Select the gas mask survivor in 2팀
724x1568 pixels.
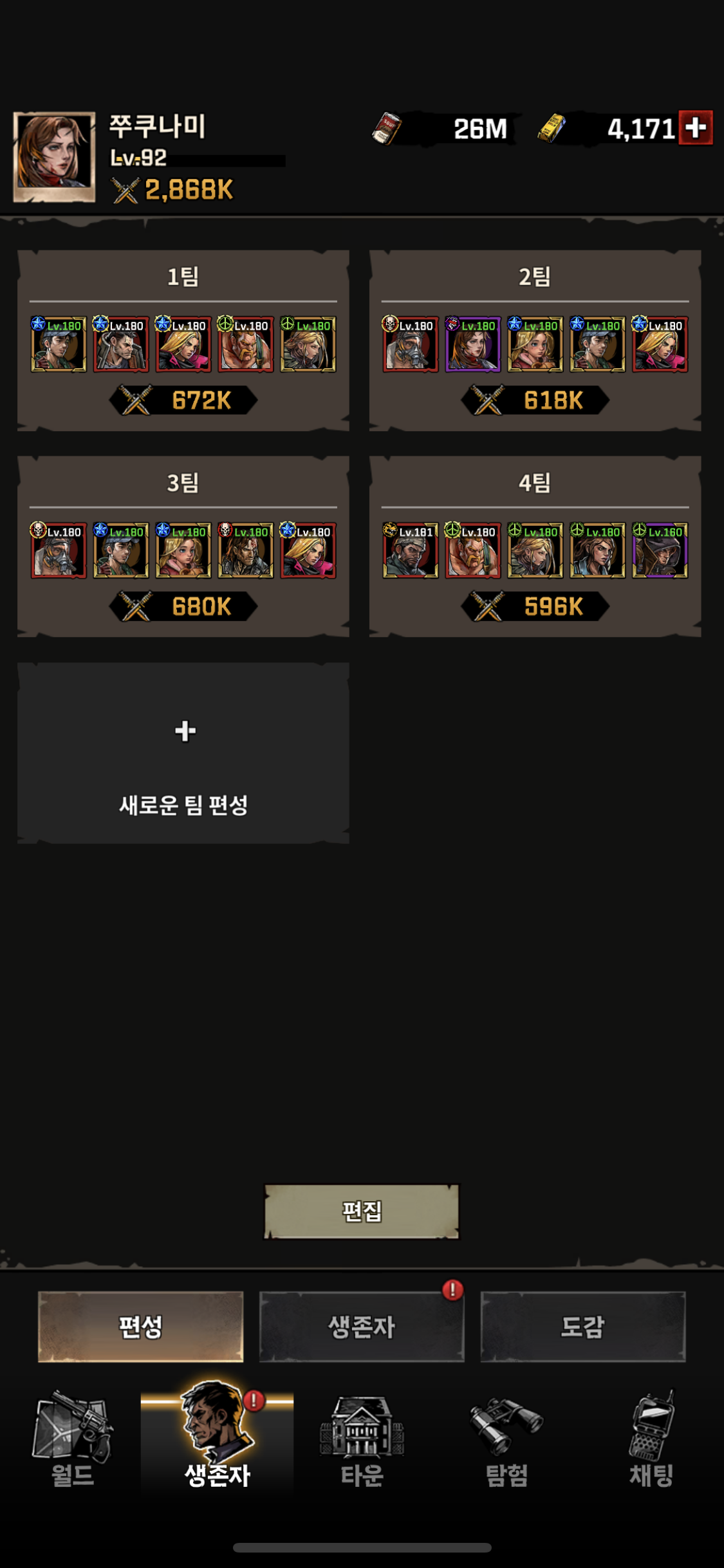point(411,344)
